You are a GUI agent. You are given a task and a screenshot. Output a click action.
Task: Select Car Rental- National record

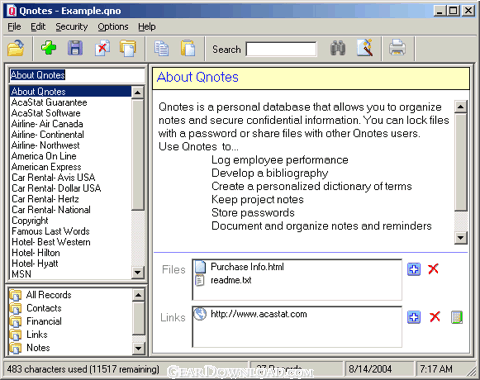(71, 210)
